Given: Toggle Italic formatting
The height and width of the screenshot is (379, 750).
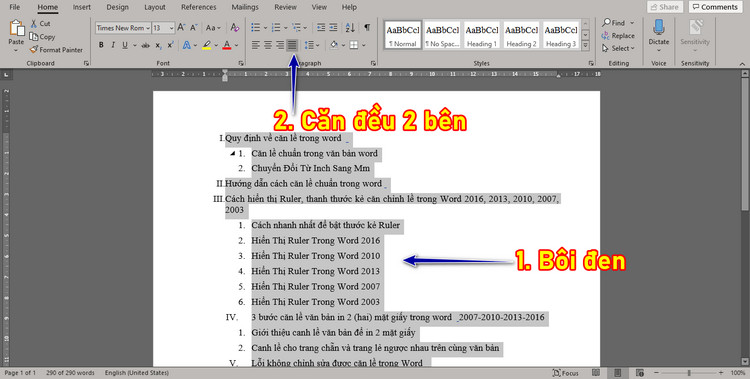Looking at the screenshot, I should click(x=113, y=45).
